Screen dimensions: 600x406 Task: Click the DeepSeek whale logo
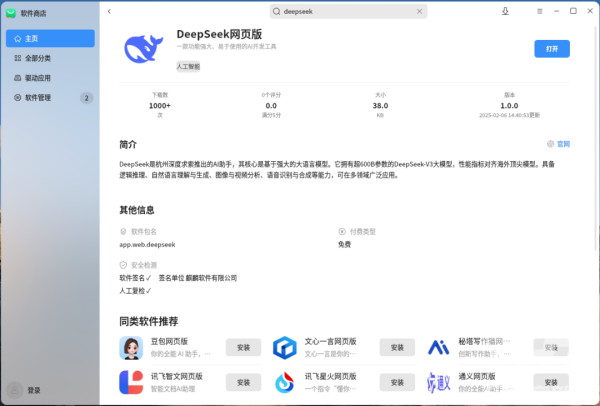click(143, 49)
